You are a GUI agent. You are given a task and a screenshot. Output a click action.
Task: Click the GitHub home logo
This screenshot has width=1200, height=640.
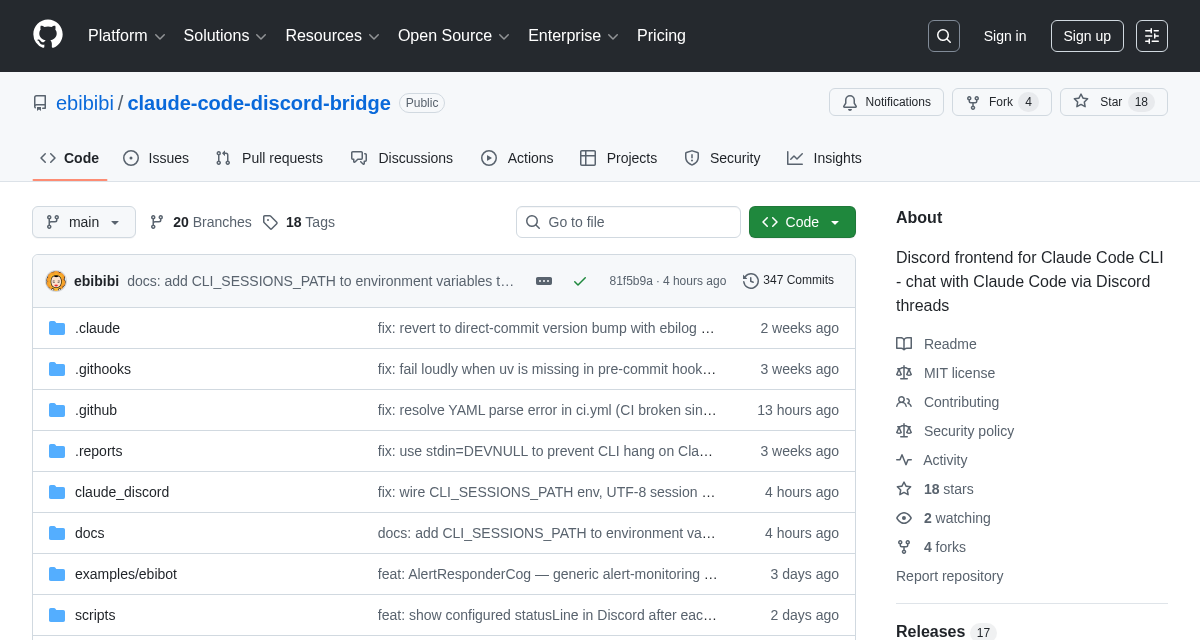coord(47,33)
